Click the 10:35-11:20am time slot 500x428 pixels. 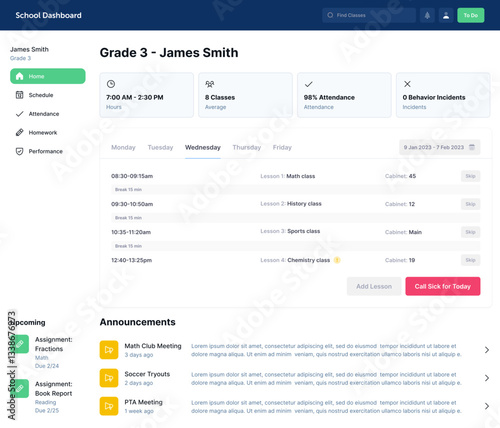tap(131, 232)
